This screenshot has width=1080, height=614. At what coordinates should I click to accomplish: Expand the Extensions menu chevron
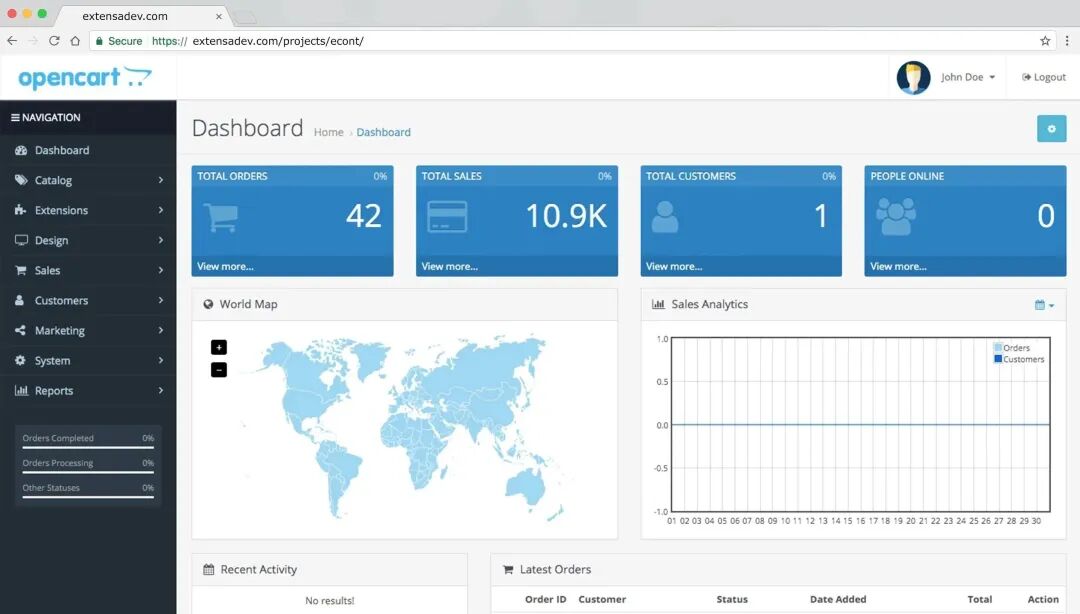[x=160, y=210]
